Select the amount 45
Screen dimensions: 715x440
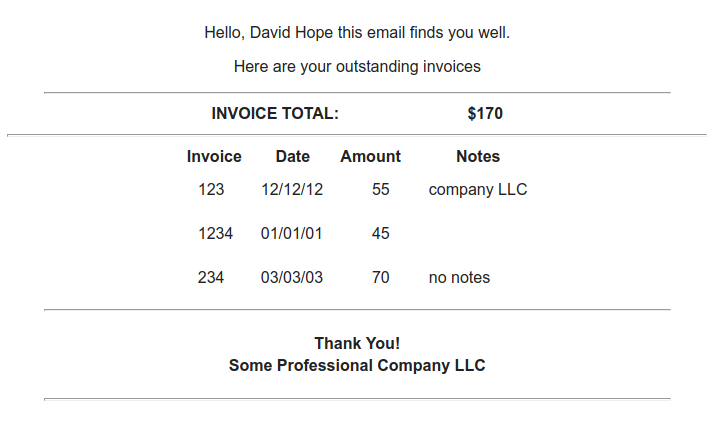380,233
